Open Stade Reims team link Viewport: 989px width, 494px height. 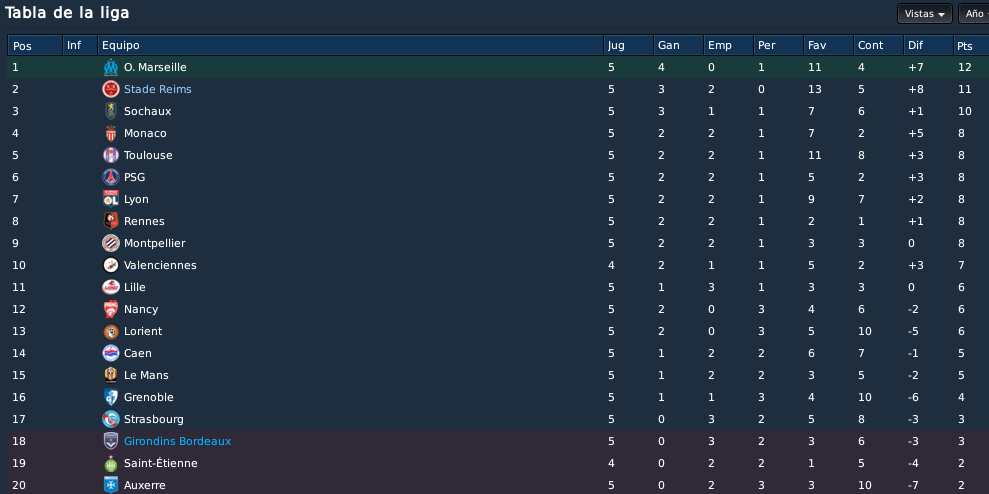pyautogui.click(x=158, y=90)
